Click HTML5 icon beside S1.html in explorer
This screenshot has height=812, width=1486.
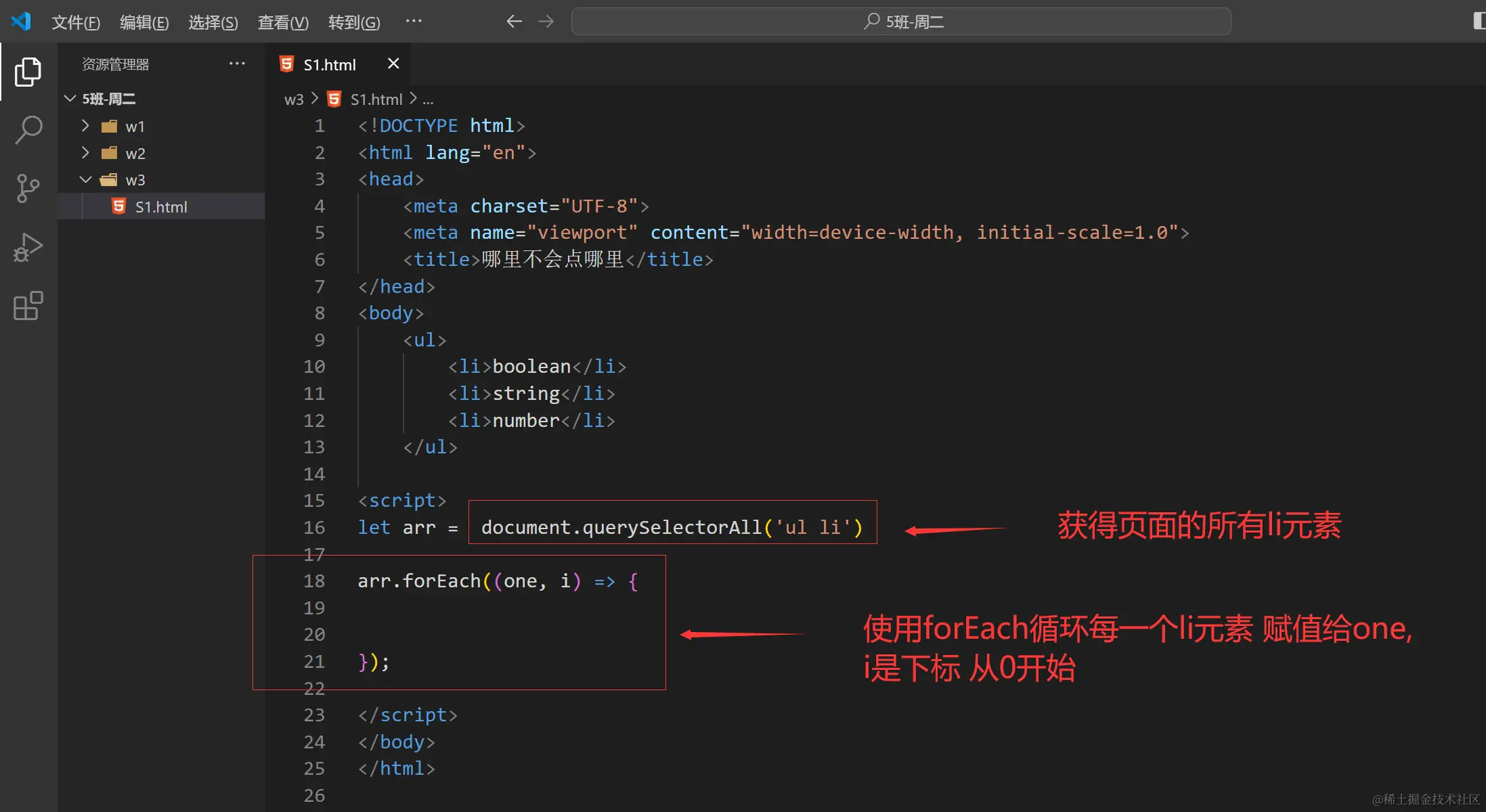click(118, 206)
